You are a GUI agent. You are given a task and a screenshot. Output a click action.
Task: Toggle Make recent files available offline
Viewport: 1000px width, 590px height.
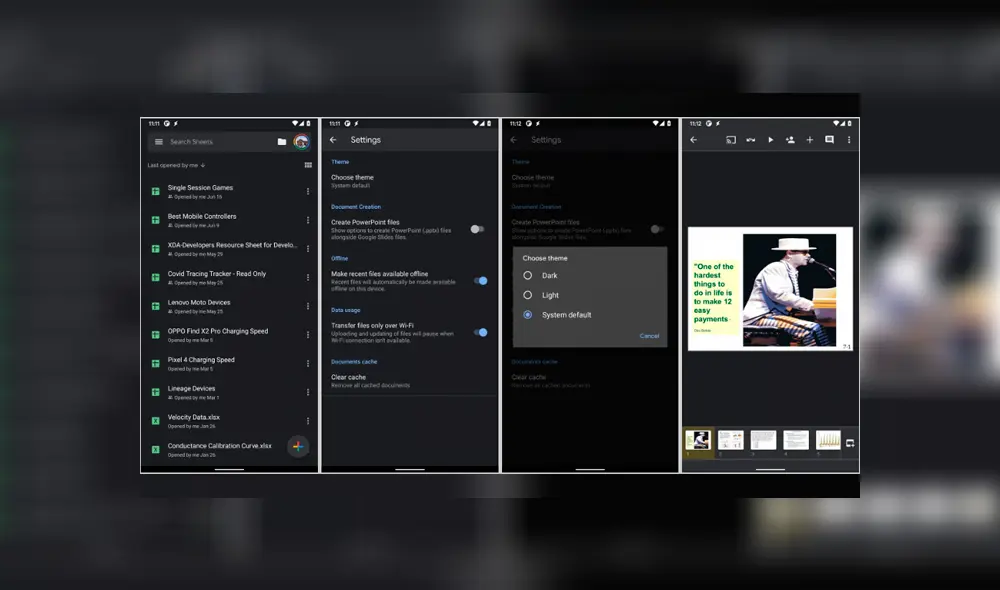pyautogui.click(x=479, y=281)
